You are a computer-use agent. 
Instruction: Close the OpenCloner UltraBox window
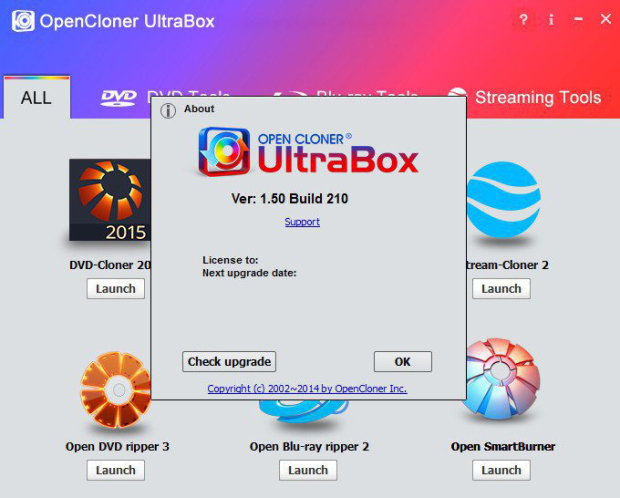[605, 19]
